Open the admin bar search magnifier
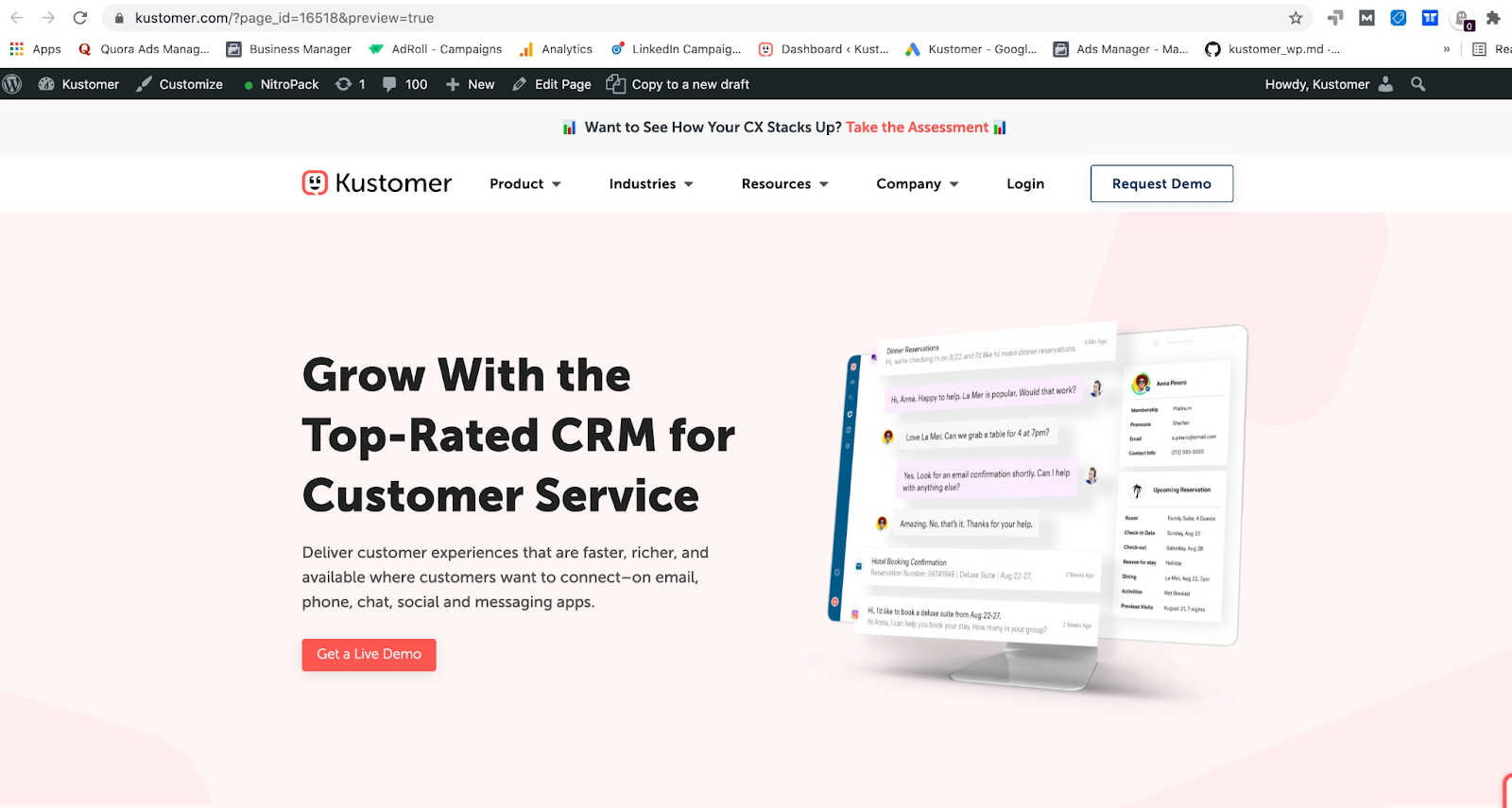The width and height of the screenshot is (1512, 808). coord(1417,84)
